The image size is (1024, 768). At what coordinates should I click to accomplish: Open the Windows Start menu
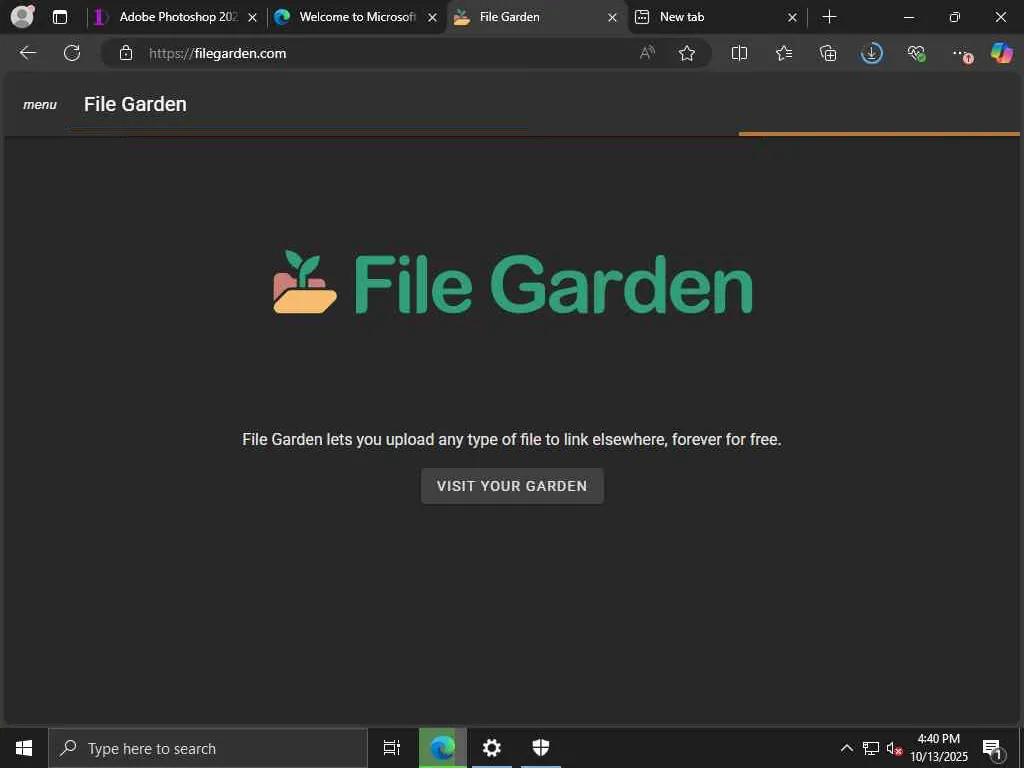click(x=24, y=748)
